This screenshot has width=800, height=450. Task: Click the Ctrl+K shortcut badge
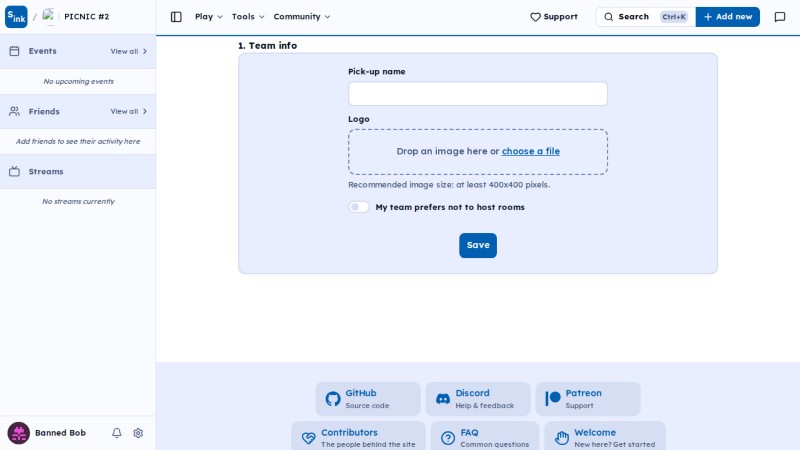(673, 17)
